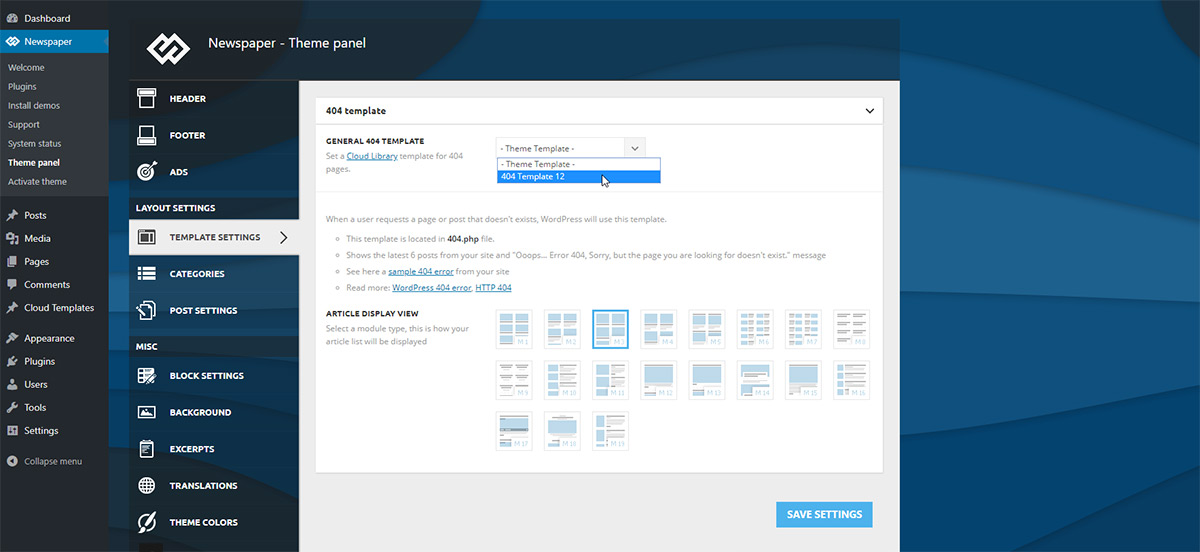
Task: Select Theme panel submenu item
Action: point(34,163)
